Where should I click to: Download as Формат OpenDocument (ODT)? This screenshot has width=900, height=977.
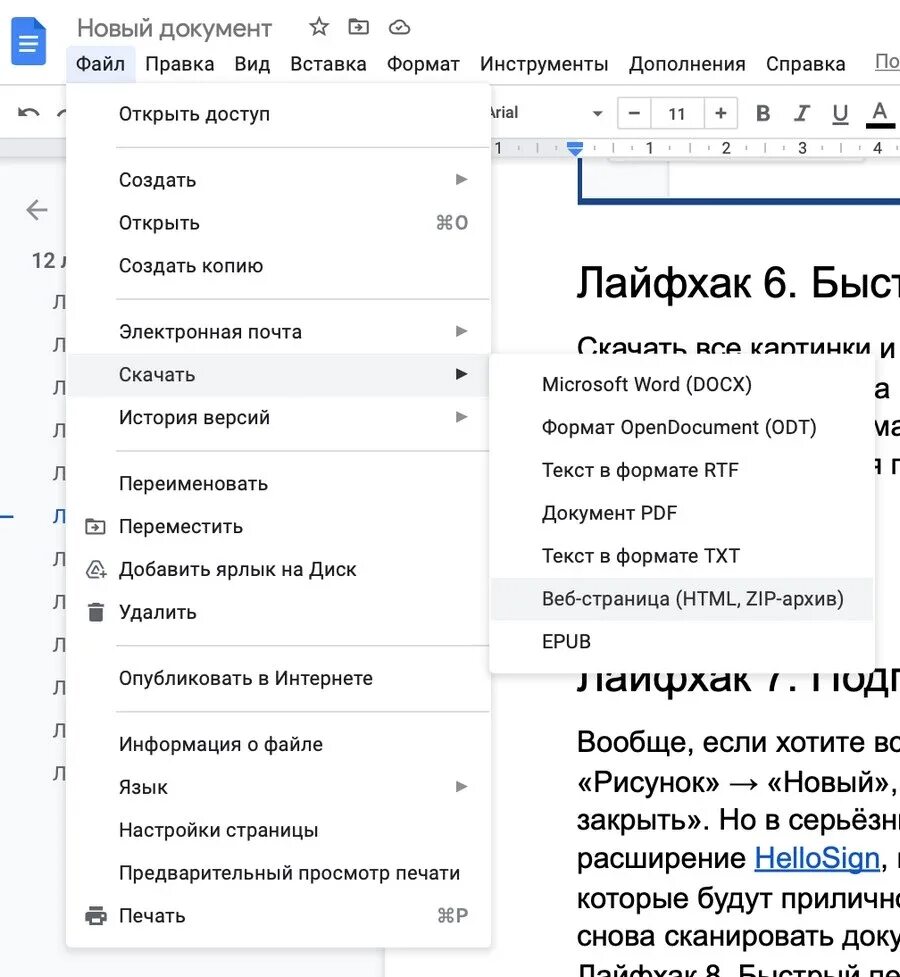pyautogui.click(x=682, y=427)
